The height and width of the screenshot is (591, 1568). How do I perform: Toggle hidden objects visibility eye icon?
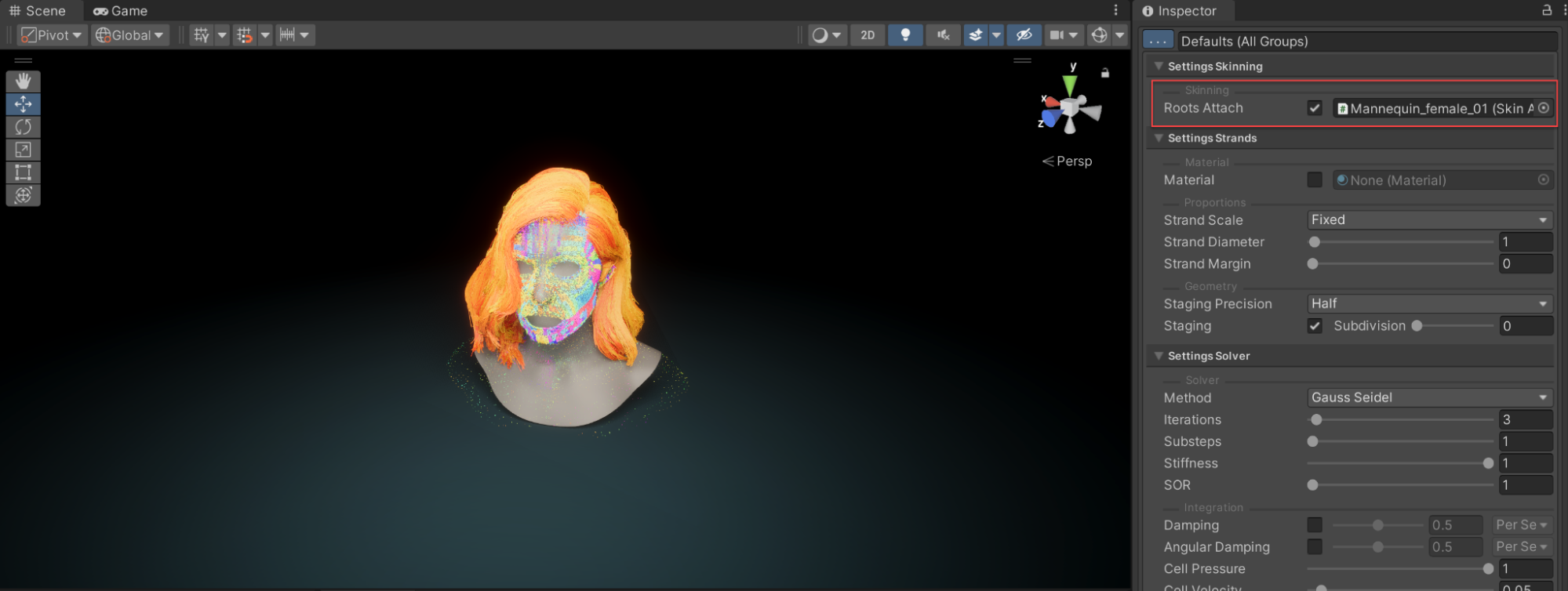[1024, 35]
